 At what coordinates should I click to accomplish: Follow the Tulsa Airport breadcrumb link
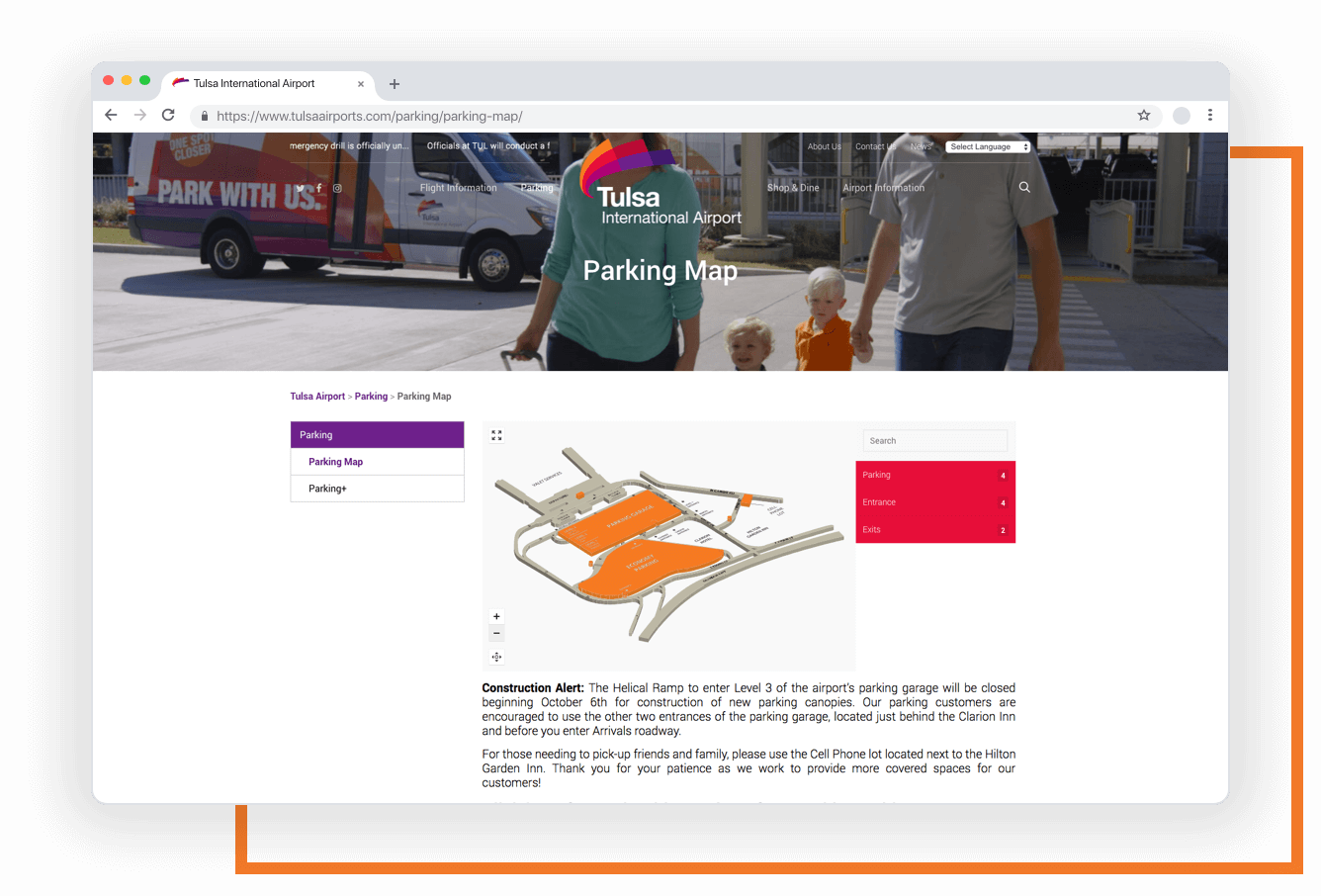point(317,397)
